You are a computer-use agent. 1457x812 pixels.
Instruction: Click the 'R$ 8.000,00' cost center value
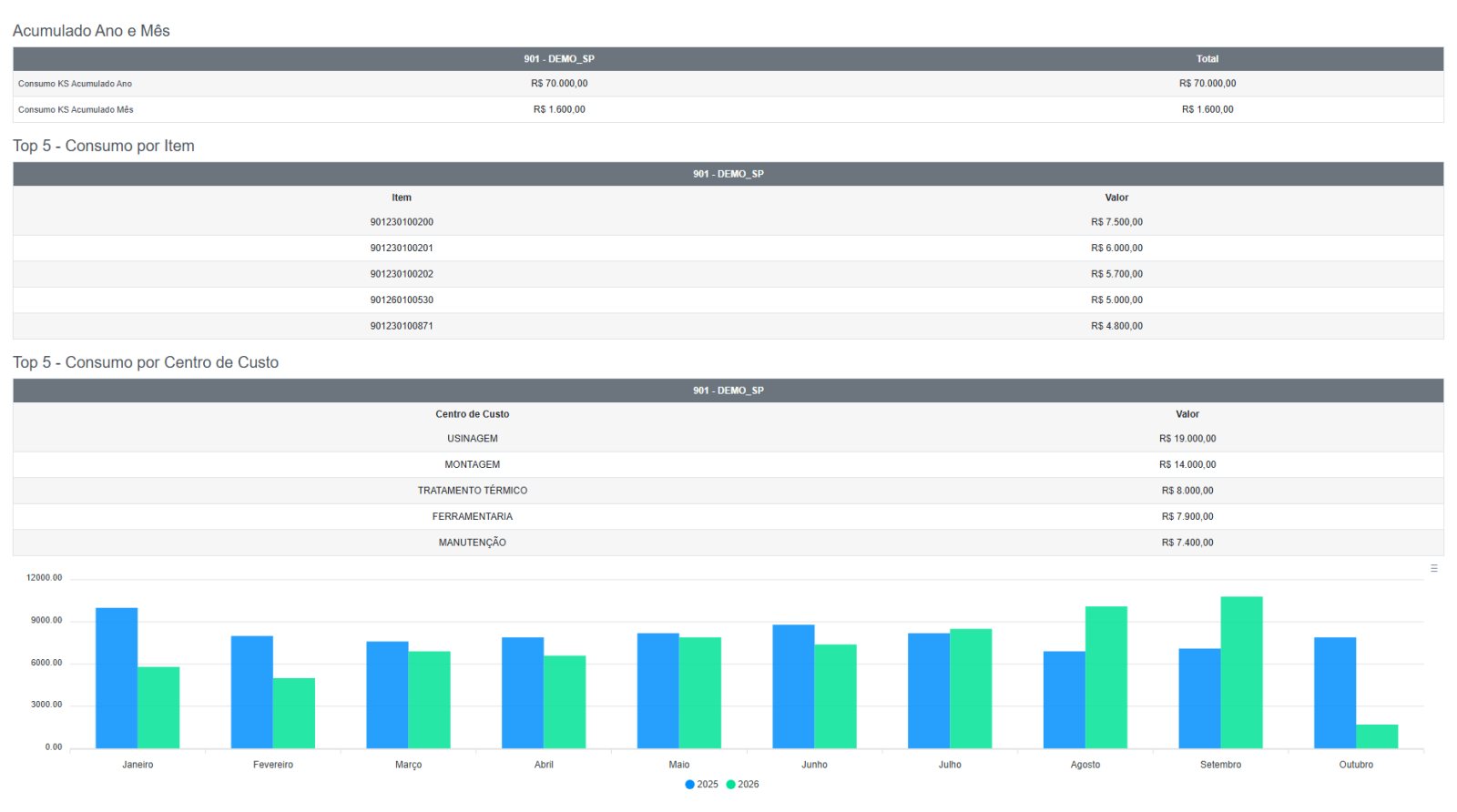coord(1187,491)
